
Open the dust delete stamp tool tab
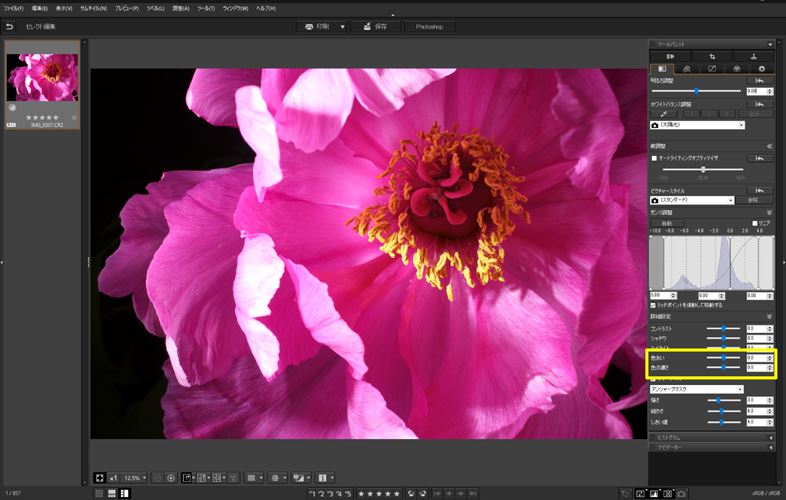[753, 57]
